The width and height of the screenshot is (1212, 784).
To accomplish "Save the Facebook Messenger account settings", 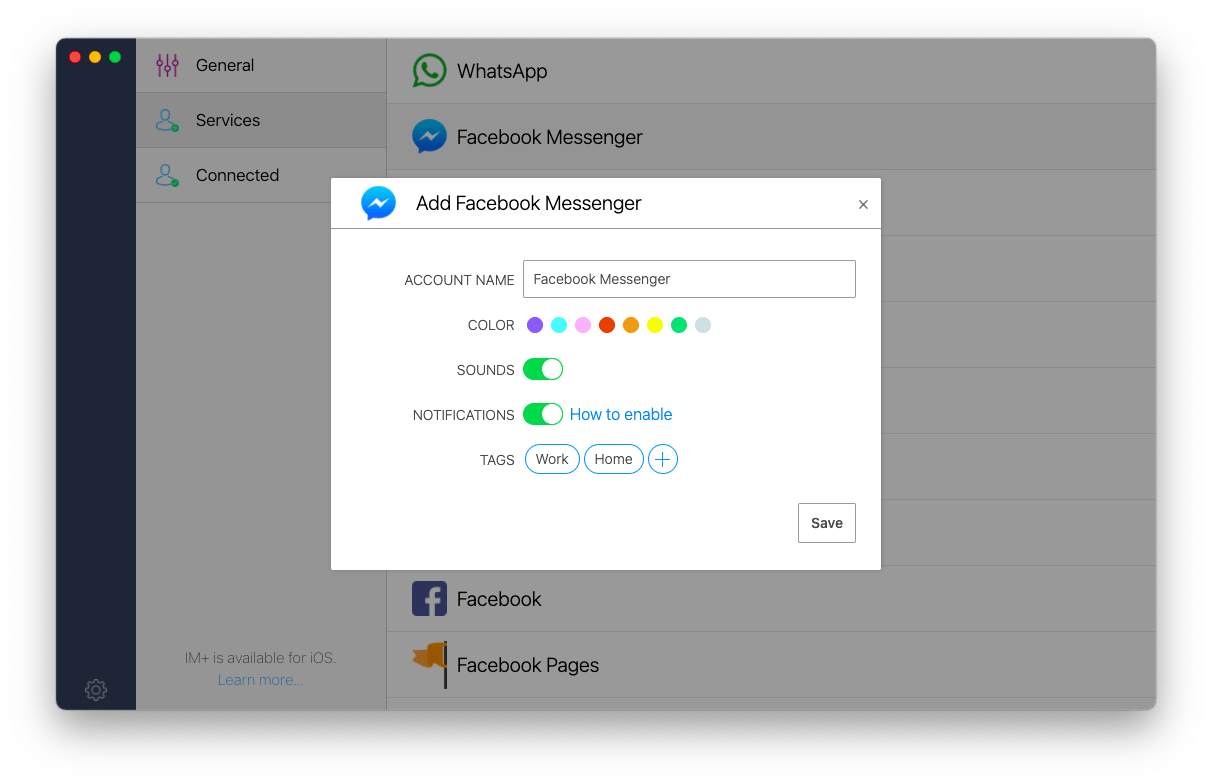I will coord(826,523).
